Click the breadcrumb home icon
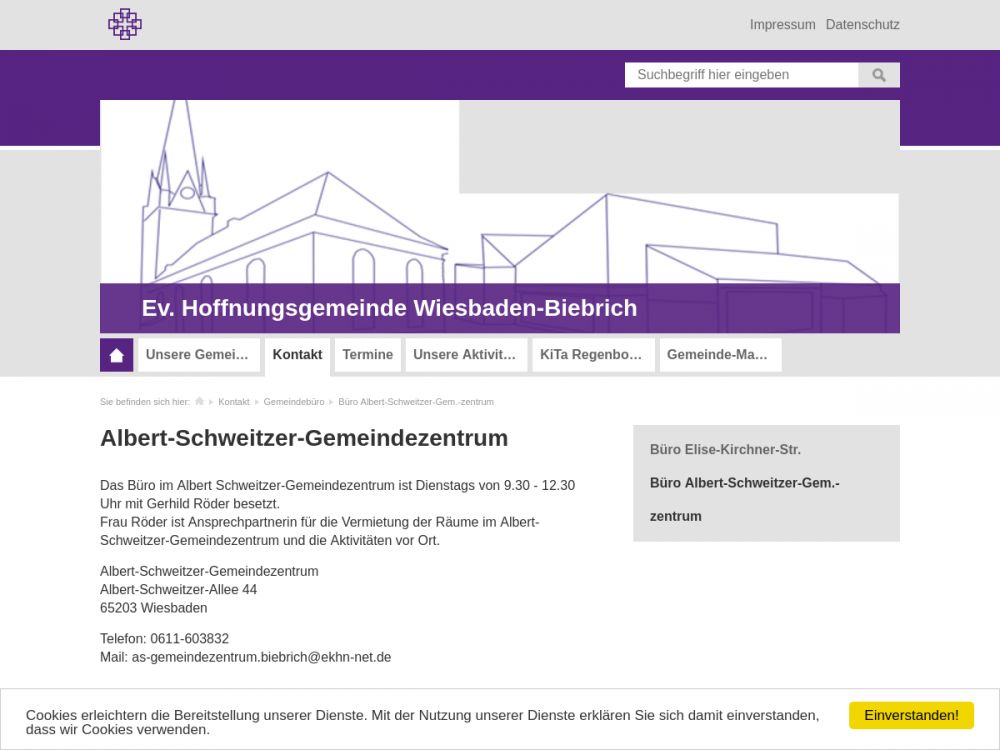 click(x=200, y=402)
